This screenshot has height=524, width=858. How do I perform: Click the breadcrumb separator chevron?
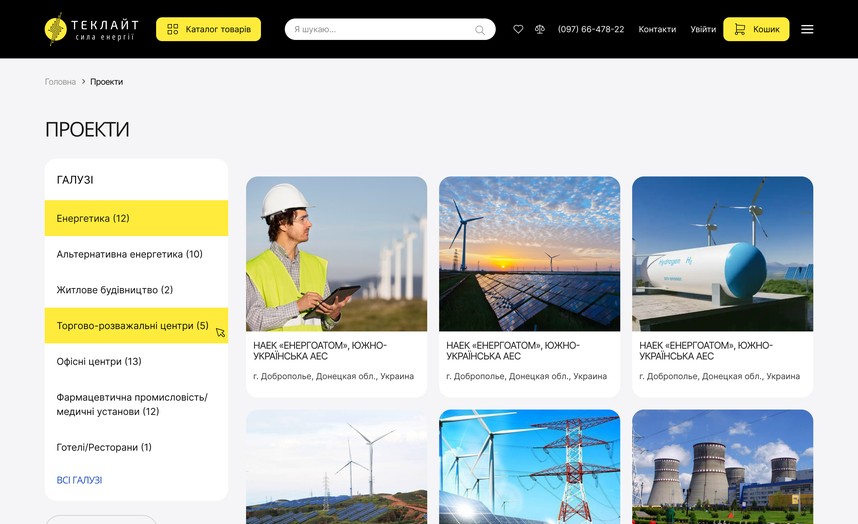83,81
